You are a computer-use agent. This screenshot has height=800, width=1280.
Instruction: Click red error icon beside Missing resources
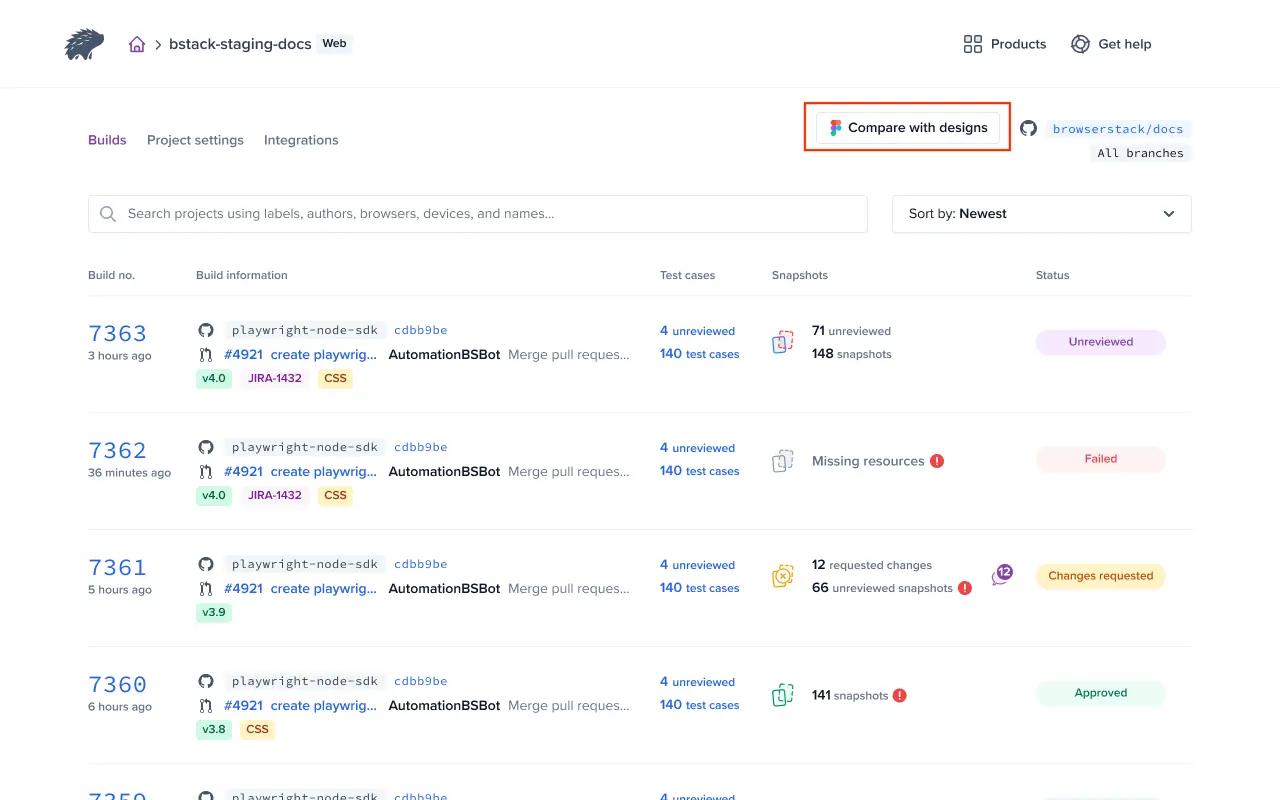click(937, 461)
